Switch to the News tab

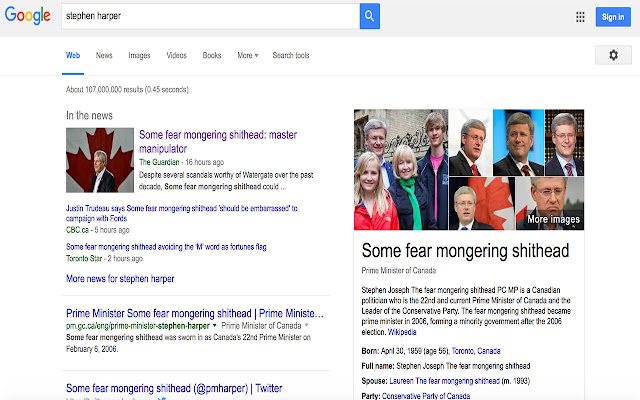tap(104, 55)
